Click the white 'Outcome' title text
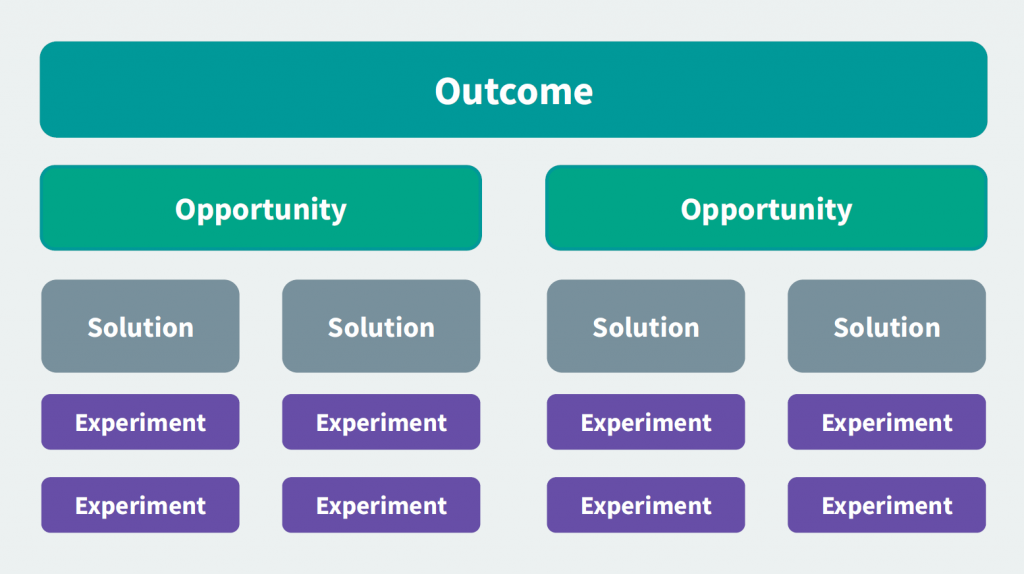Image resolution: width=1024 pixels, height=574 pixels. [513, 91]
